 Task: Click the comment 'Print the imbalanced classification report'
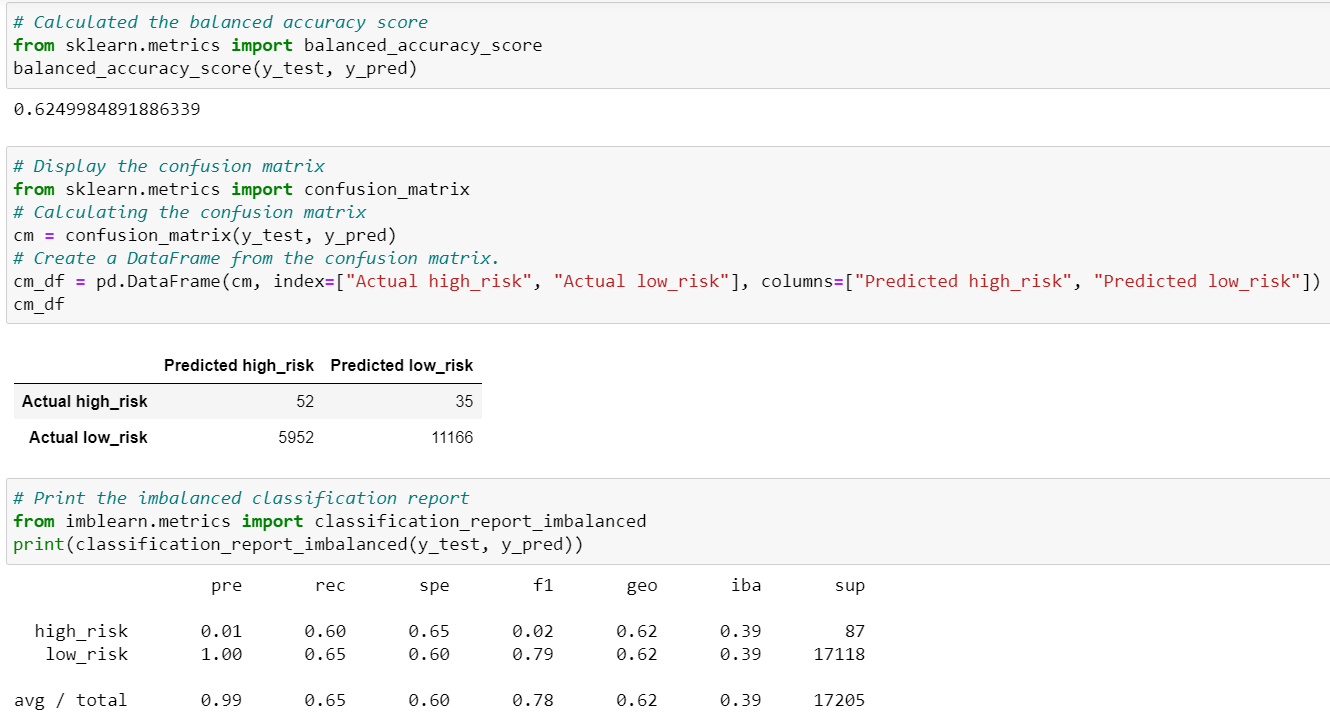pos(241,498)
